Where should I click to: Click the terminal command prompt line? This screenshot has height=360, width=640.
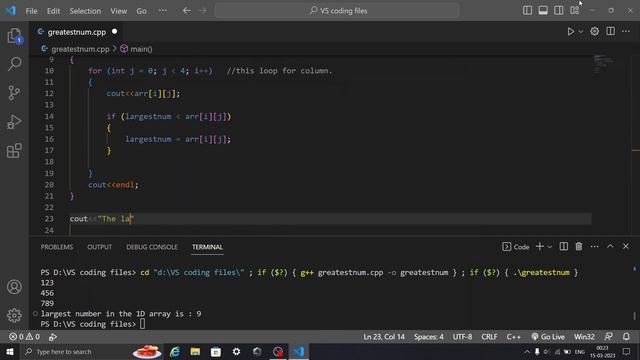(x=92, y=324)
